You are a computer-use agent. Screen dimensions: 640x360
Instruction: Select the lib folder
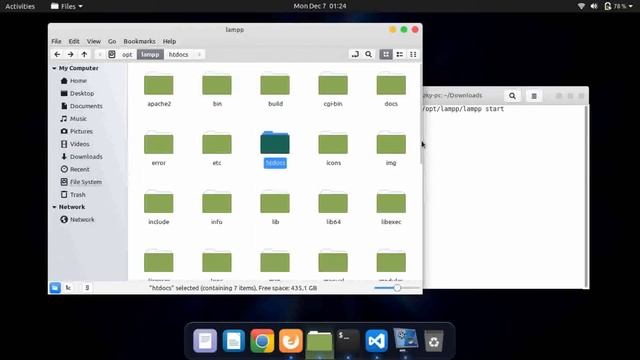point(275,203)
